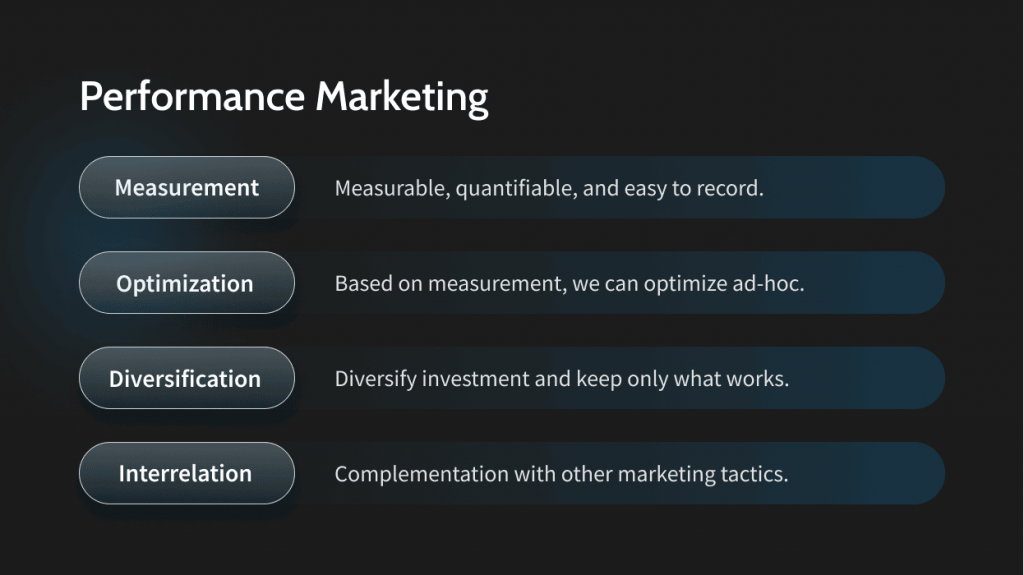Select the 'Based on measurement' description line
Screen dimensions: 1024x575
(x=569, y=283)
